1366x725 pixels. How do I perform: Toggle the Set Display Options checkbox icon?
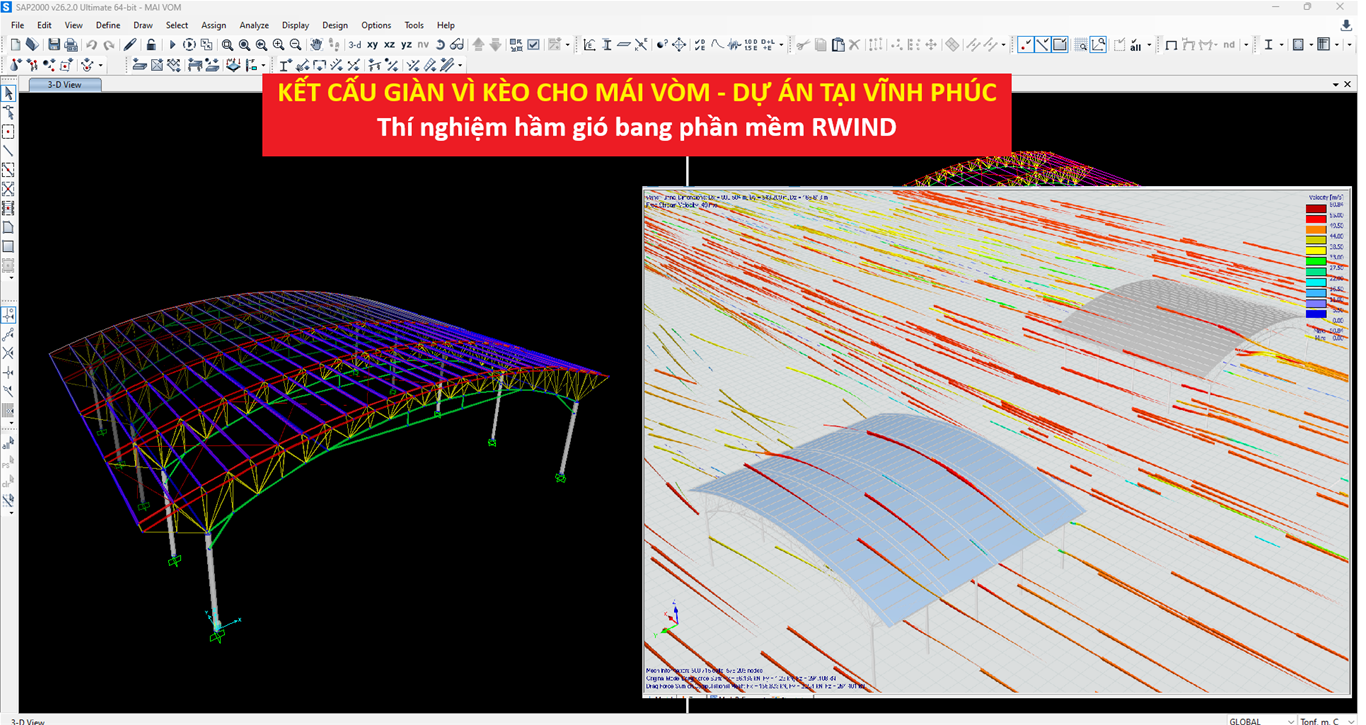pos(533,45)
